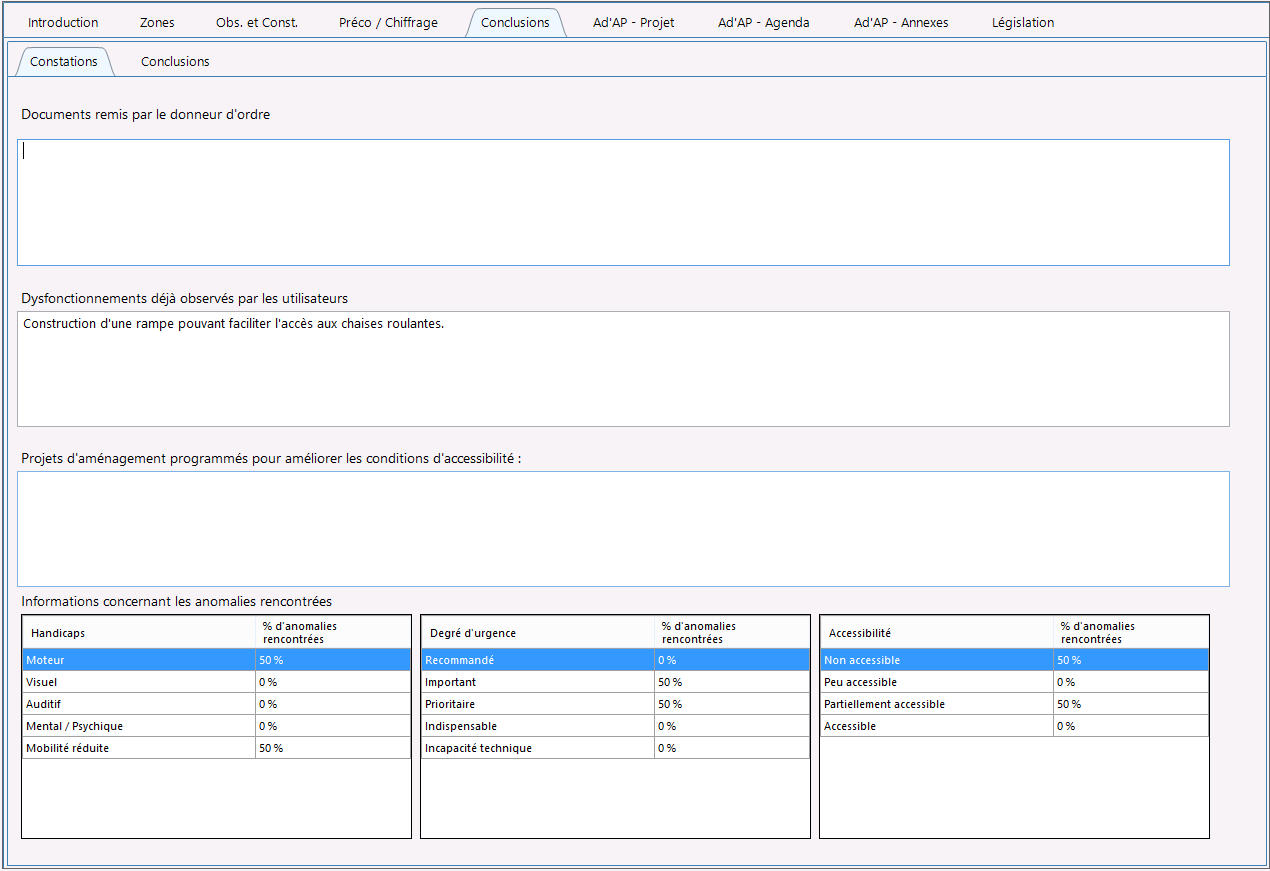Viewport: 1270px width, 871px height.
Task: Select the Constations sub-tab
Action: pos(64,61)
